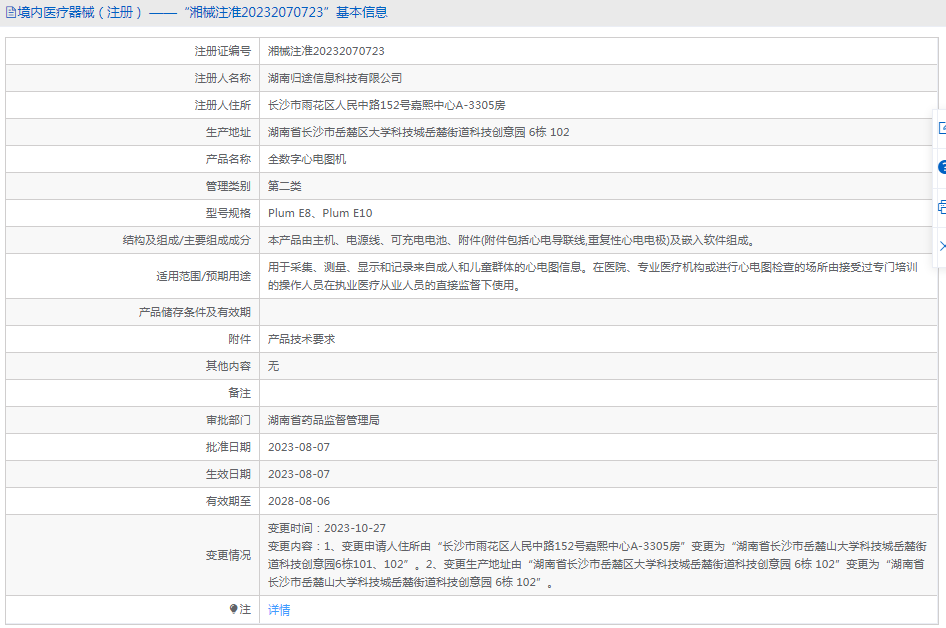Open the help question-mark icon in the side toolbar
946x628 pixels.
[942, 167]
